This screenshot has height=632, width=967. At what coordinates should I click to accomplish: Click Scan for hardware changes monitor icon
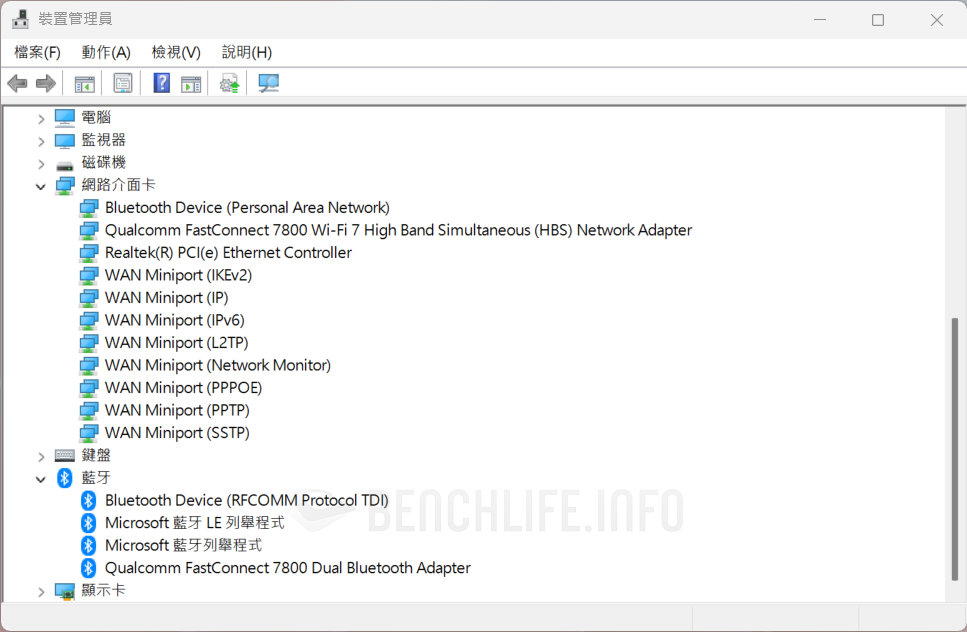click(268, 83)
